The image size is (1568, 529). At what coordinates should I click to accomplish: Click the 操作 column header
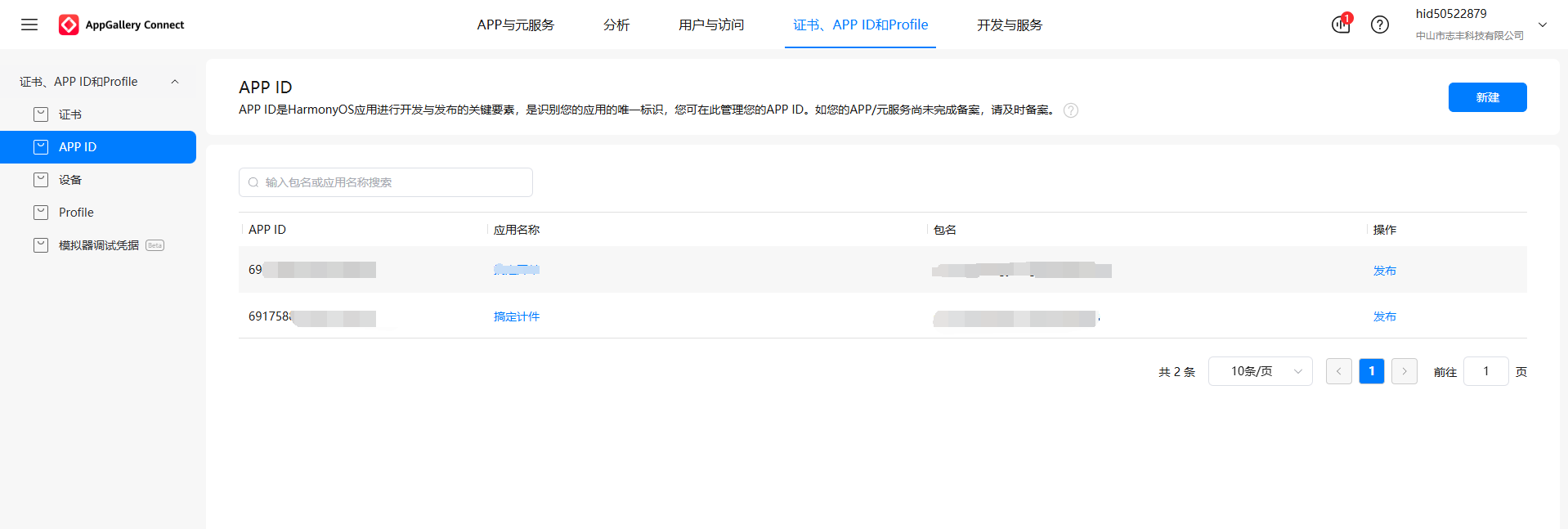point(1385,230)
